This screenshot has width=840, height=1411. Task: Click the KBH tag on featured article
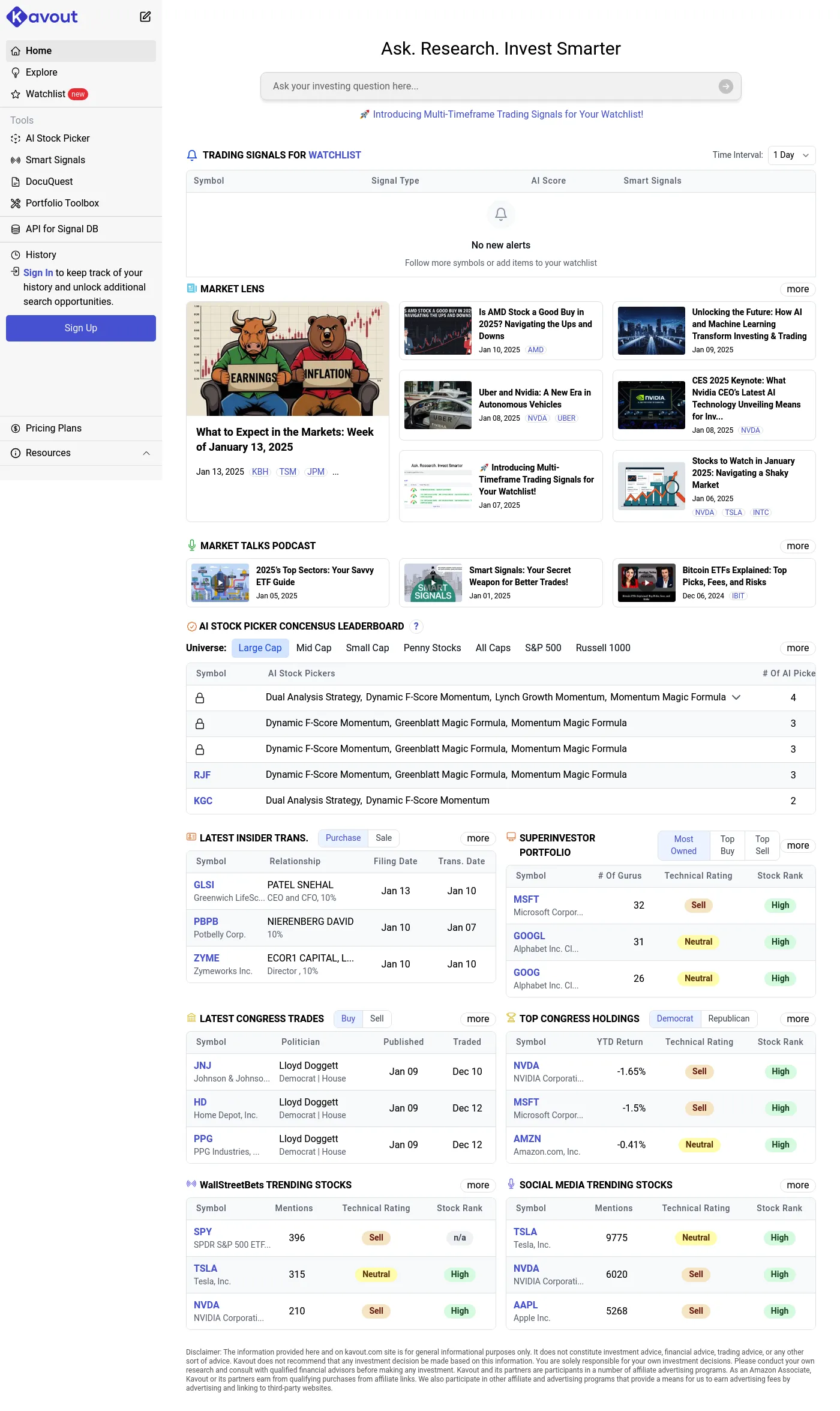[260, 472]
